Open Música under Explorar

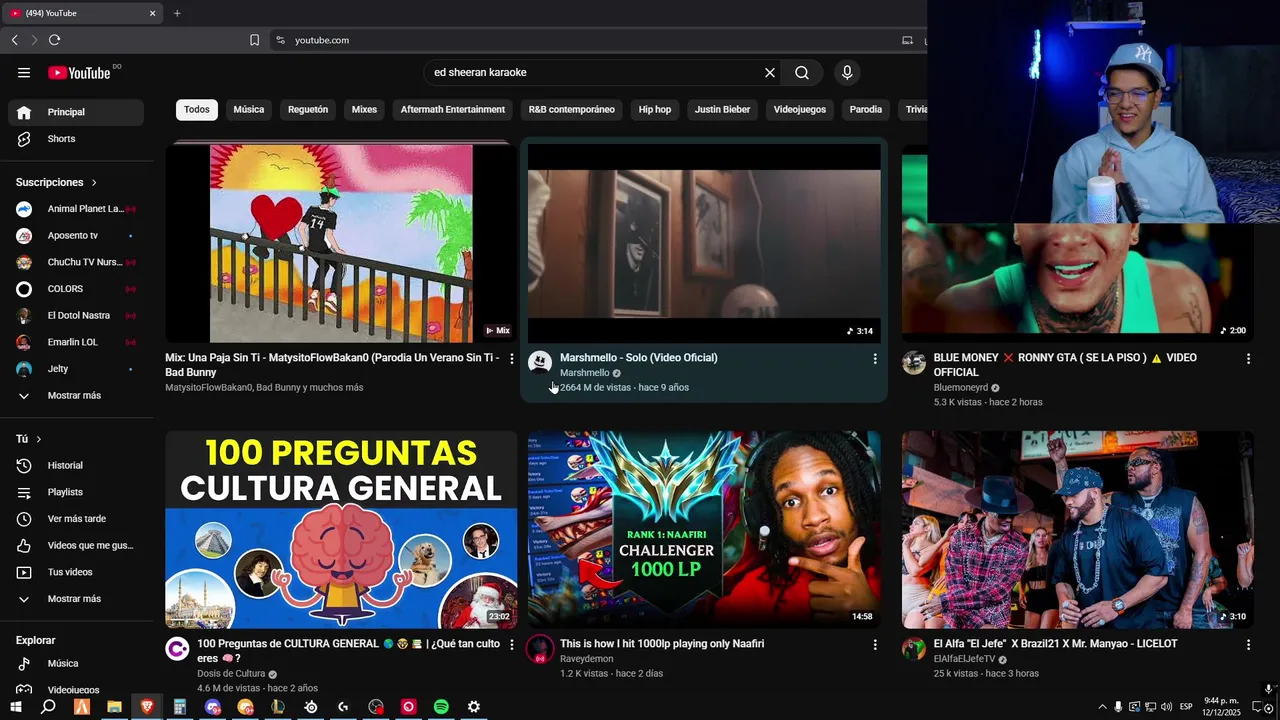point(76,663)
